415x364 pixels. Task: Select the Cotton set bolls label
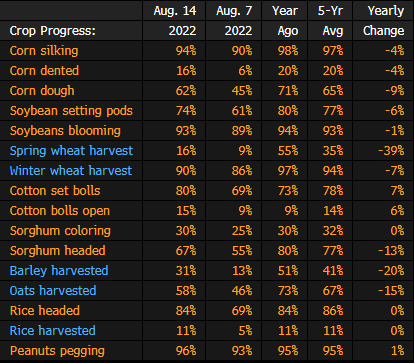[x=55, y=191]
